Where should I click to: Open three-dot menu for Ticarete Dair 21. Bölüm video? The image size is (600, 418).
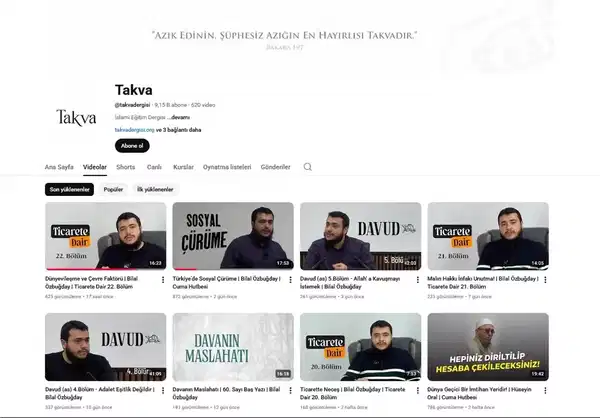[545, 280]
